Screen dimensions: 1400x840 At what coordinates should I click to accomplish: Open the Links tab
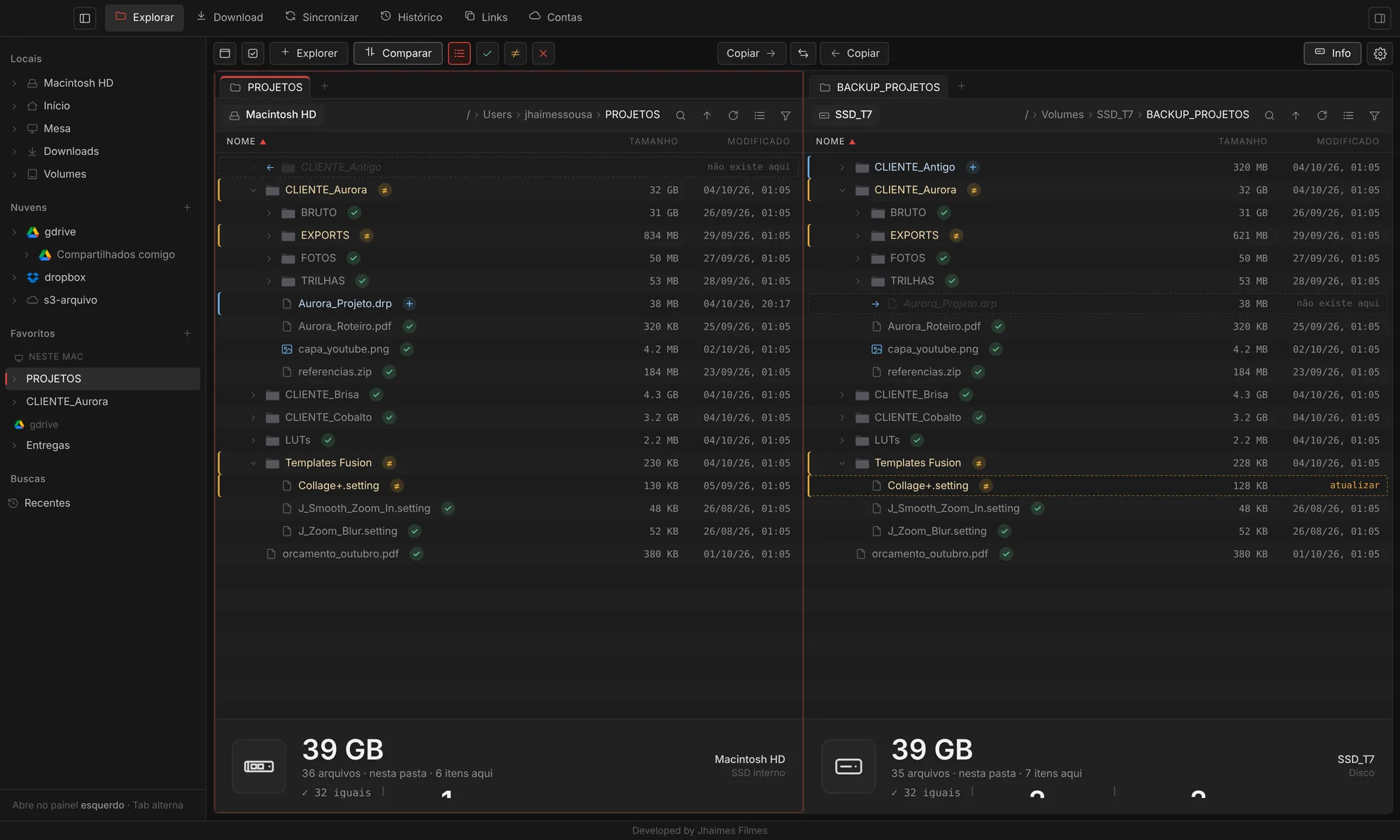pyautogui.click(x=486, y=17)
